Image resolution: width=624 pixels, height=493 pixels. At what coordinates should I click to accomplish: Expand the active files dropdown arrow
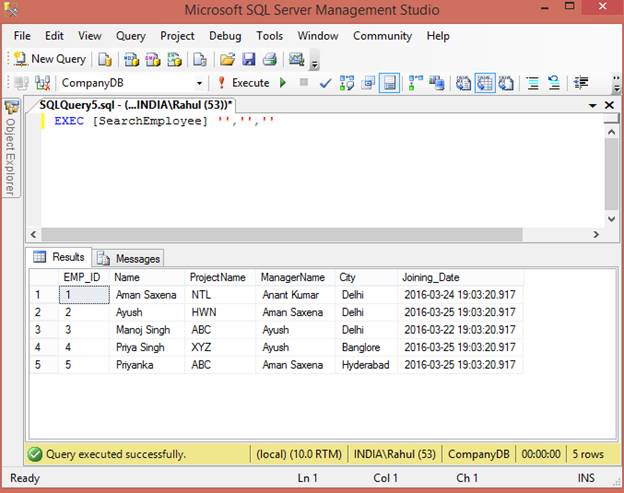(x=593, y=105)
